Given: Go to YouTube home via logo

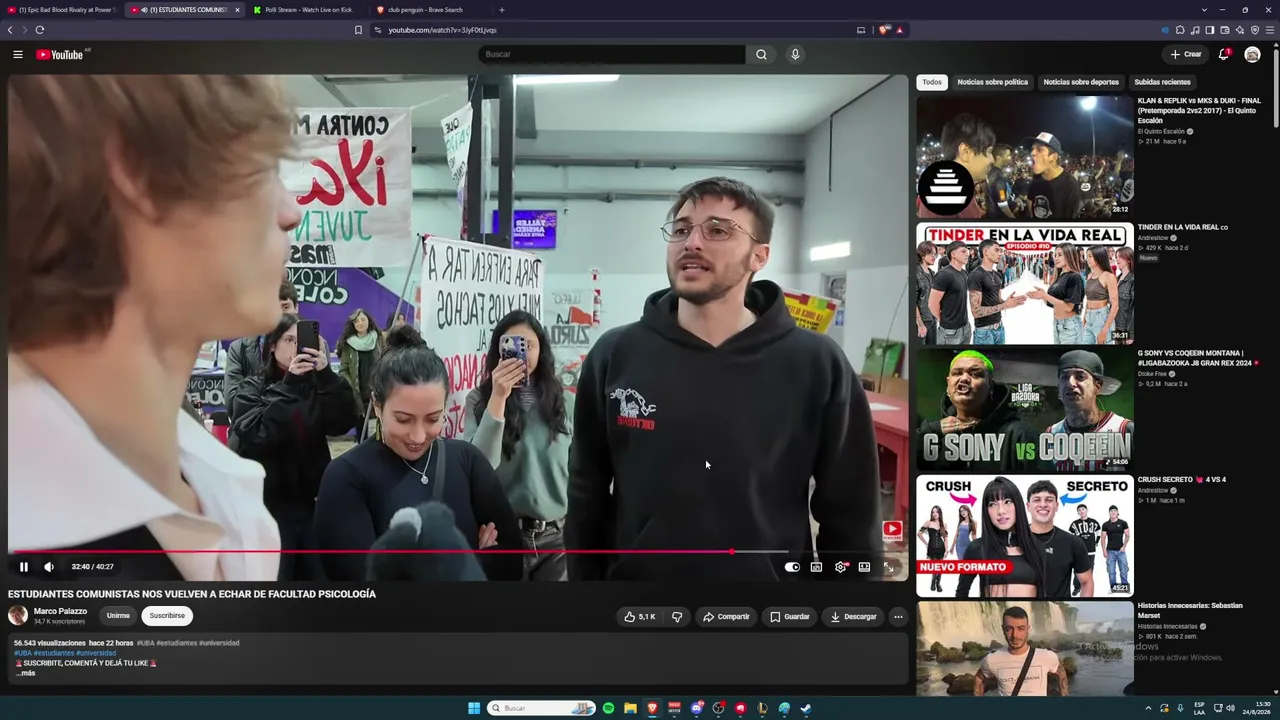Looking at the screenshot, I should (x=60, y=54).
